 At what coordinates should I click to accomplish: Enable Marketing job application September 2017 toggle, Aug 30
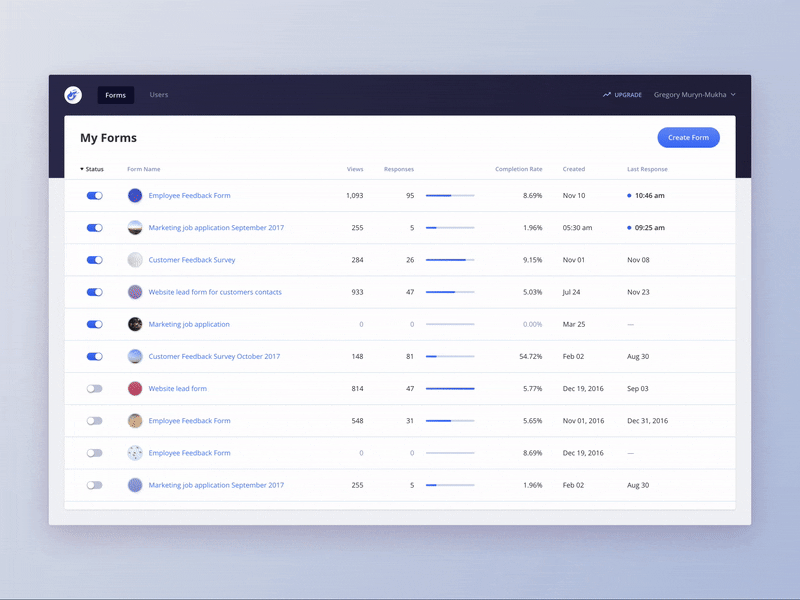click(94, 485)
